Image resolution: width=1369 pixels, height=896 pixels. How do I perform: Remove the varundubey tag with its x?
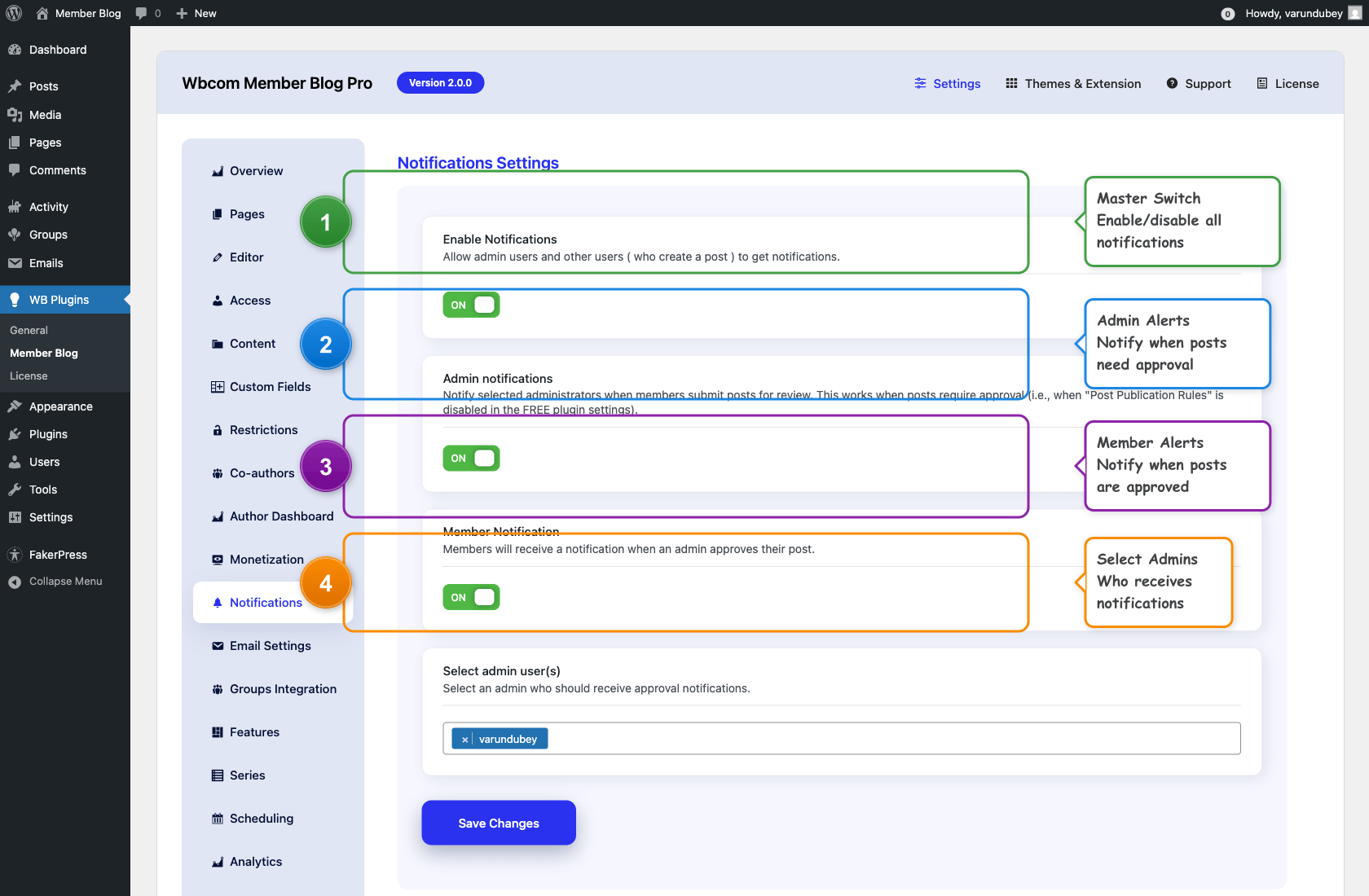[464, 740]
